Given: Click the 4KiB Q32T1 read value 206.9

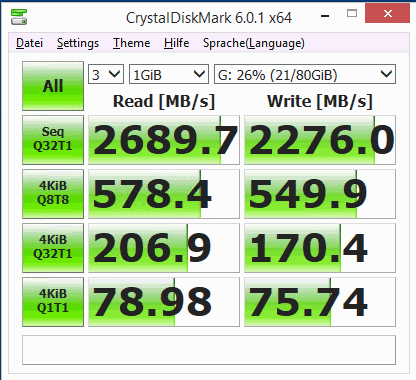Looking at the screenshot, I should 164,248.
